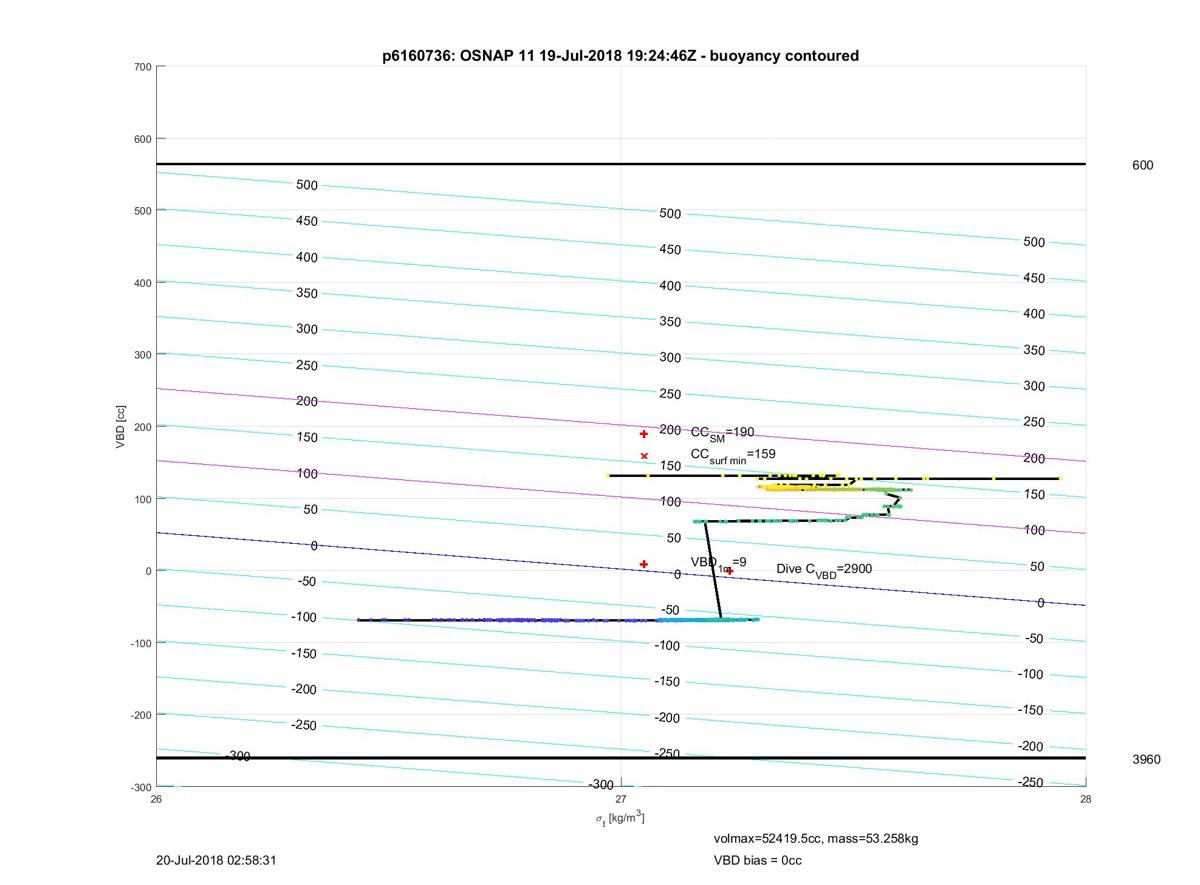Click the x-axis tick label "28"

(x=1086, y=799)
